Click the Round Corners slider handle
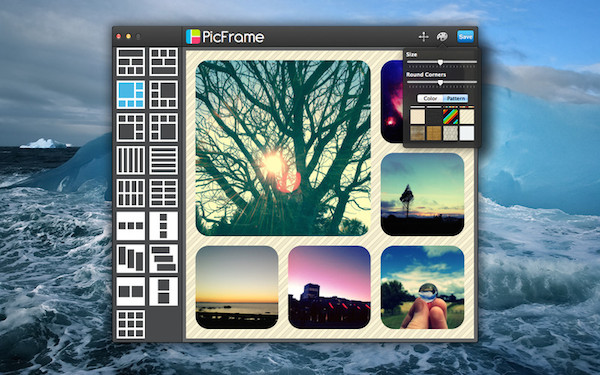Screen dimensions: 600x375 click(440, 83)
